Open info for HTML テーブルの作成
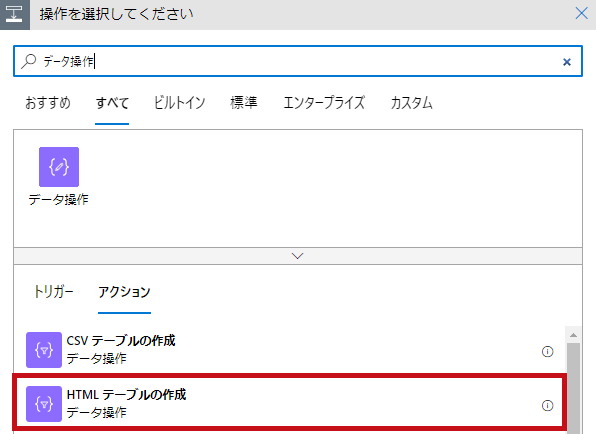The width and height of the screenshot is (596, 434). tap(547, 405)
